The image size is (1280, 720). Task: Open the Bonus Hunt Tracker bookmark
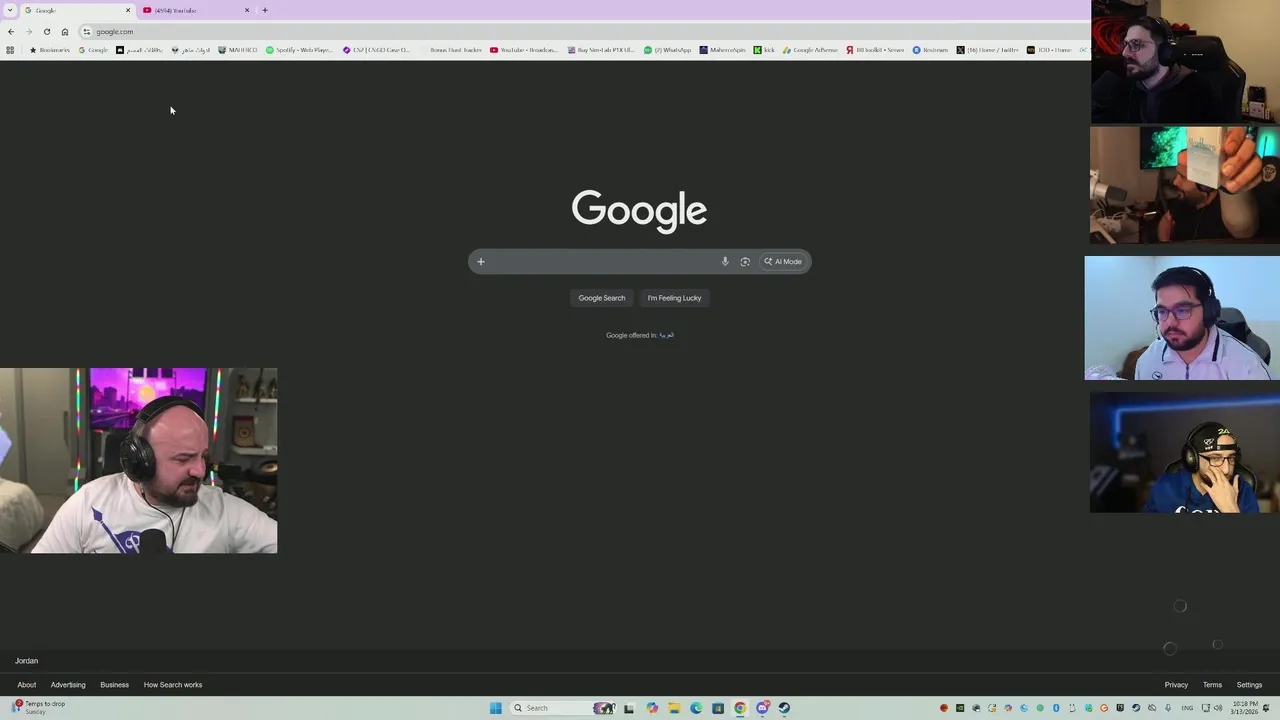tap(451, 50)
